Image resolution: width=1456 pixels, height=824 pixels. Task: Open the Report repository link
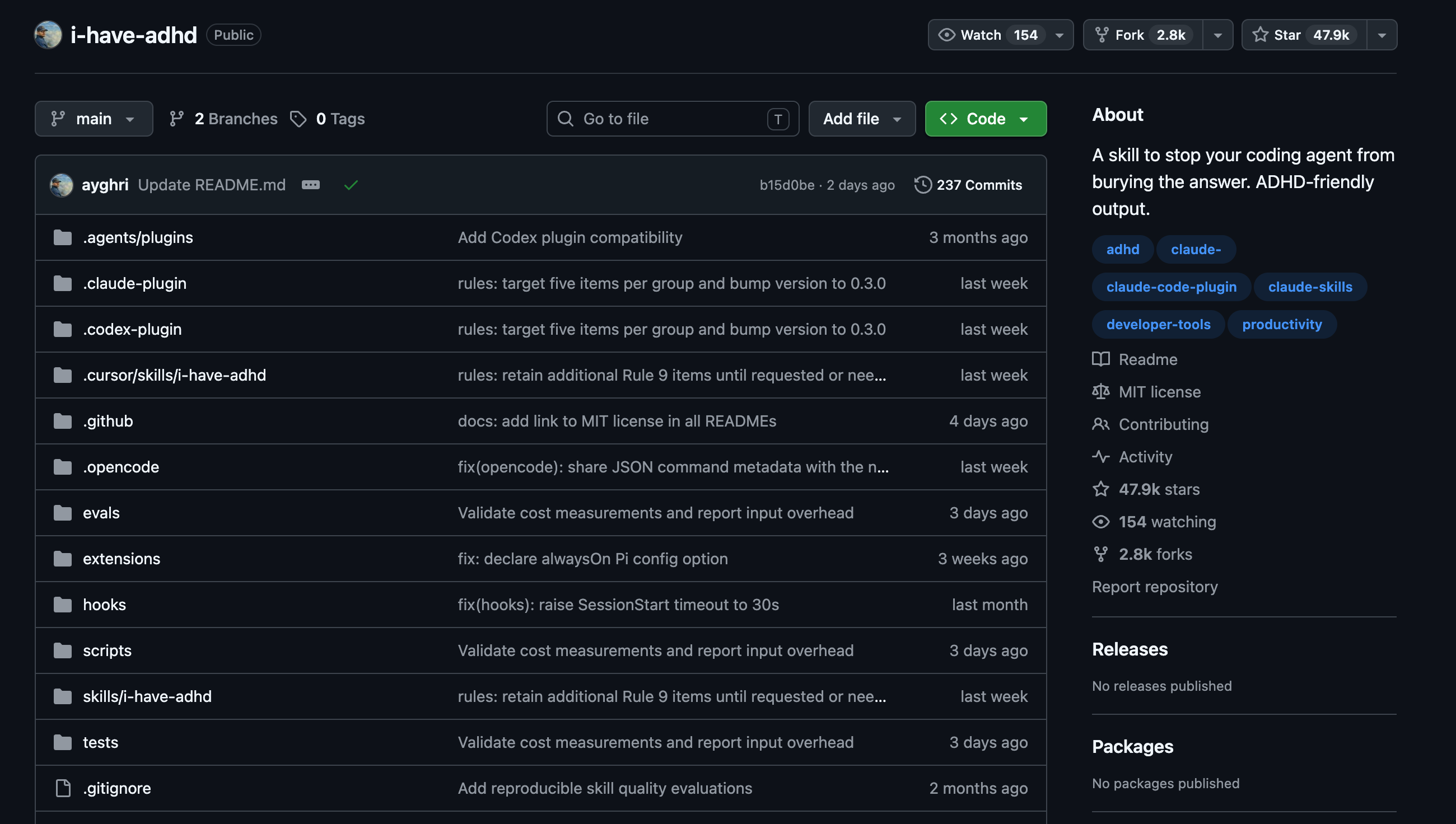[1154, 587]
